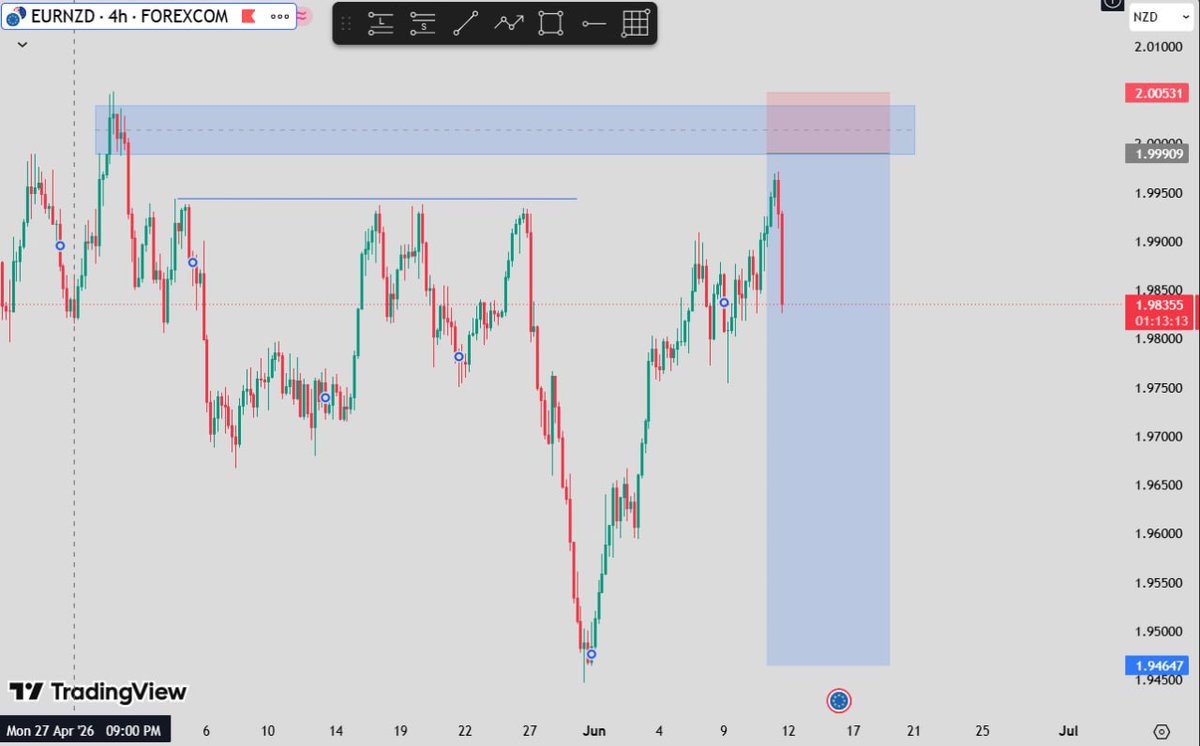Click the blue circle marker near date 9
This screenshot has height=746, width=1200.
click(x=724, y=302)
